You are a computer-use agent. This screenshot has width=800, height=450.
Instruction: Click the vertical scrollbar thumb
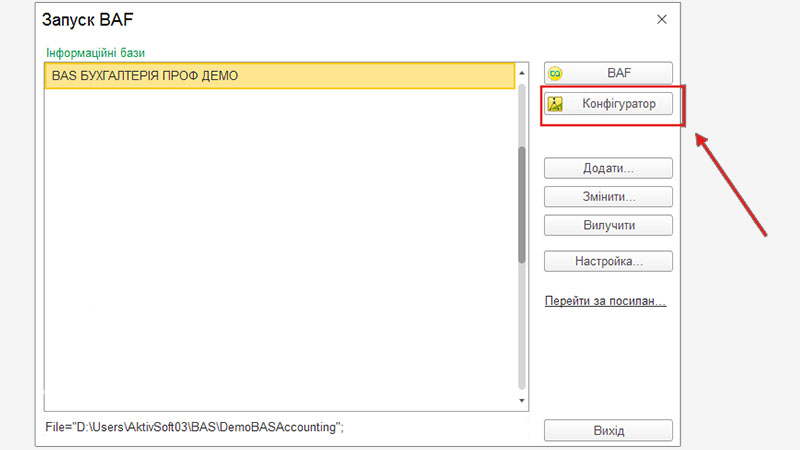tap(521, 205)
